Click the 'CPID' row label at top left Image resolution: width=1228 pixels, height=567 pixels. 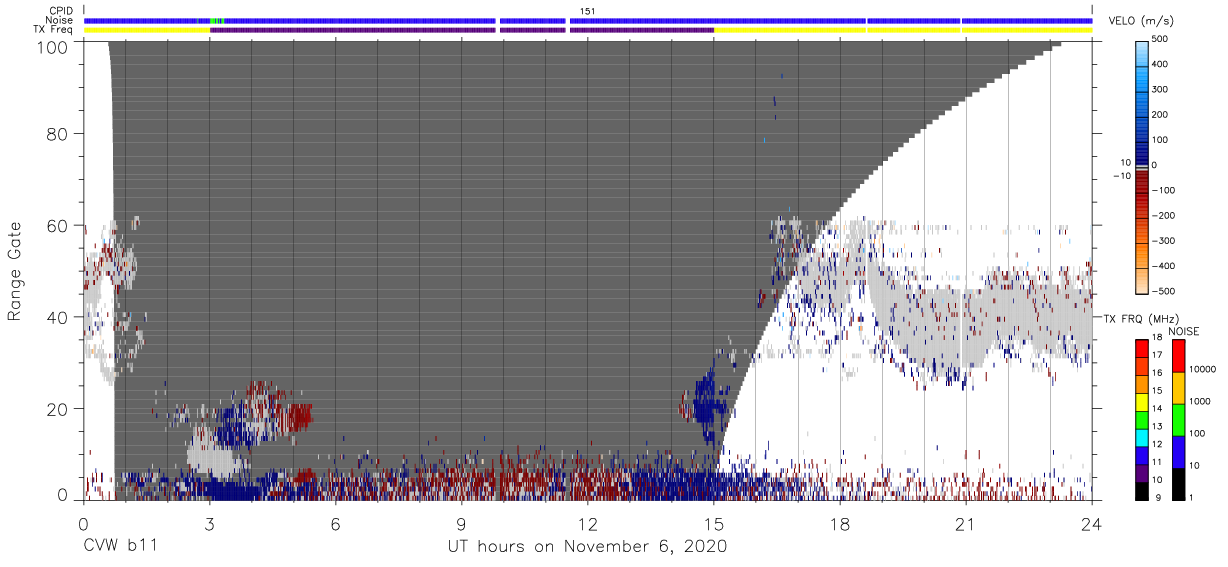(x=60, y=11)
